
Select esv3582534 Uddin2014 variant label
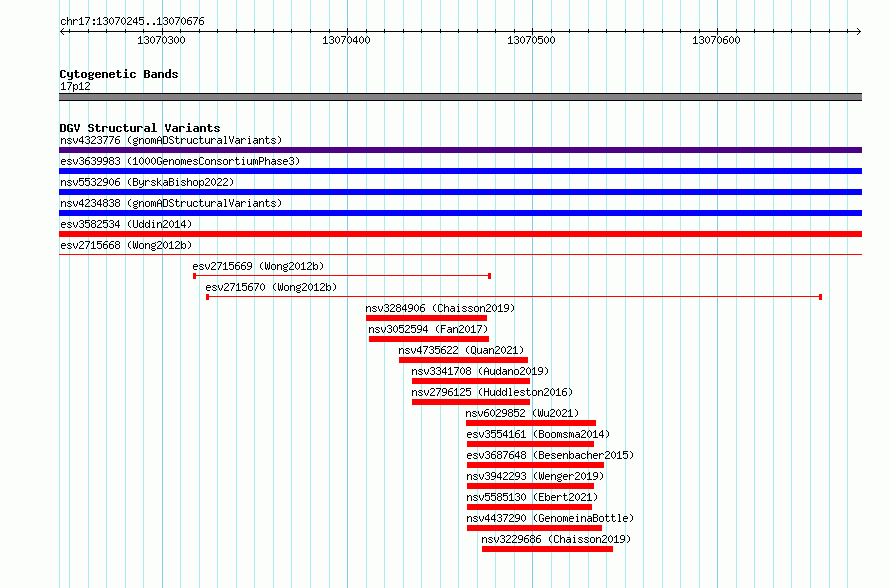[x=126, y=224]
